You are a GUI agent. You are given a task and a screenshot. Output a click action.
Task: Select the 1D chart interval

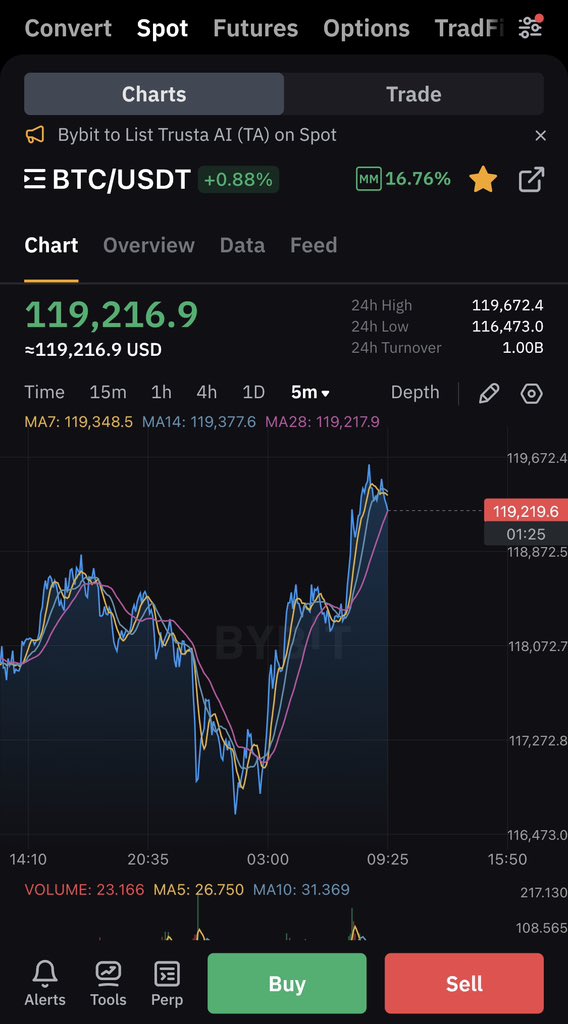pos(253,392)
